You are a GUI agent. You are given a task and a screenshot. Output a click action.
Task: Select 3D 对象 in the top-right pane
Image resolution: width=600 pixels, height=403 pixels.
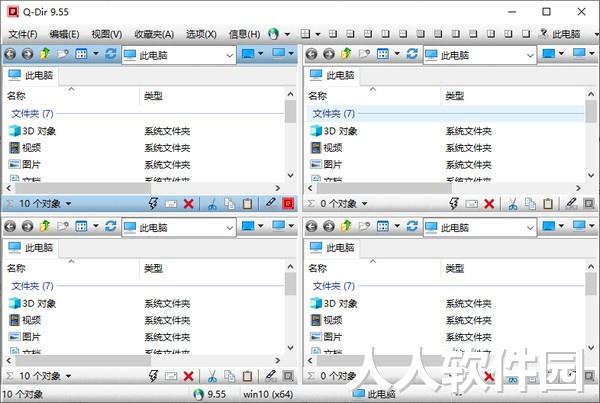[334, 131]
